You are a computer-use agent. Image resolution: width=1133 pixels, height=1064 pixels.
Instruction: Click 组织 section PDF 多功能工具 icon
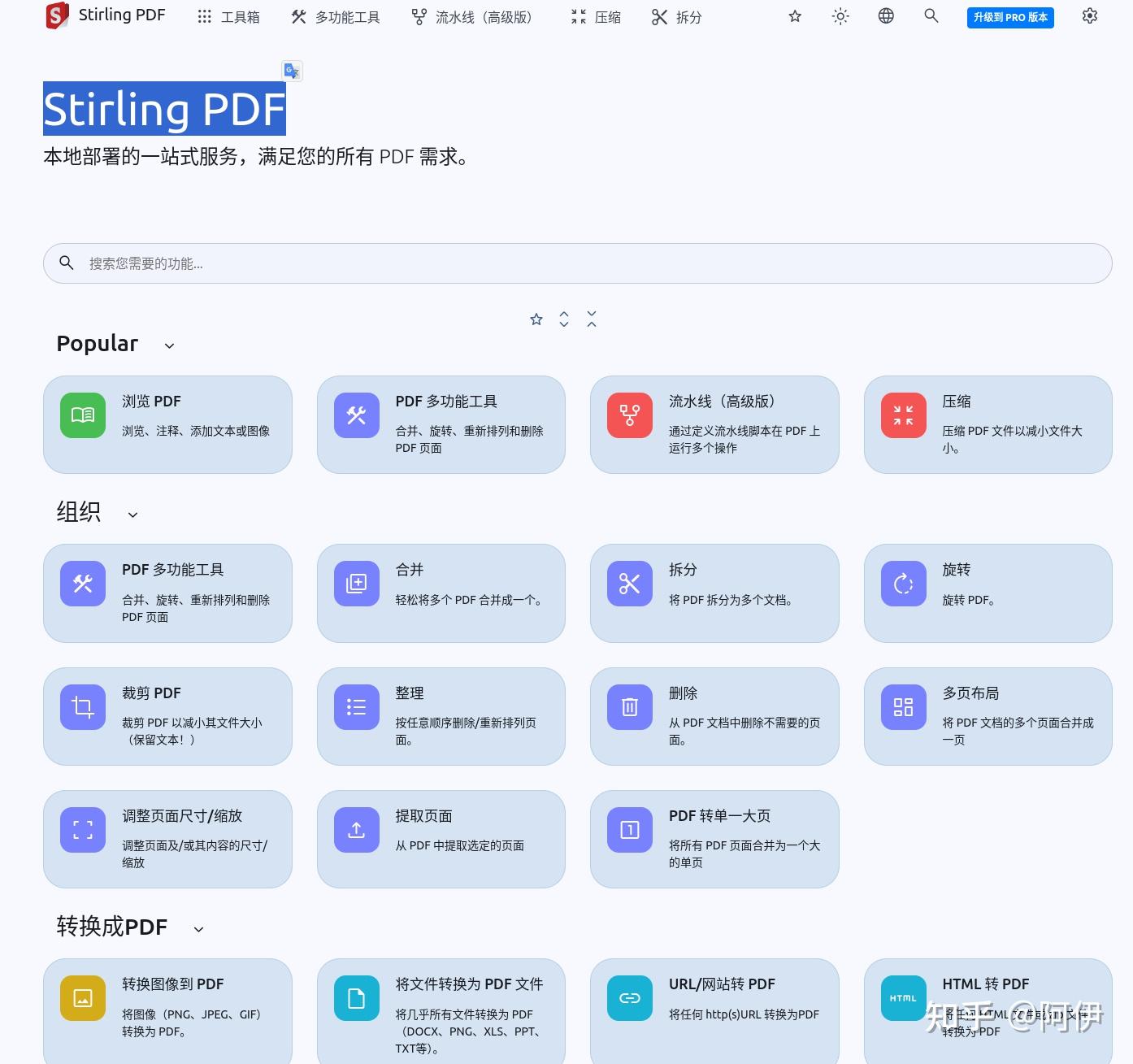coord(83,584)
